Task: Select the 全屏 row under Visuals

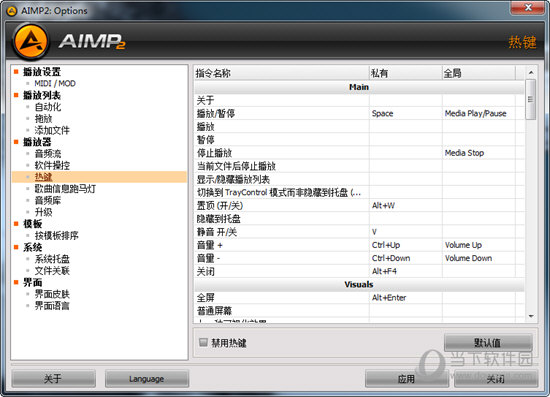Action: (x=359, y=297)
